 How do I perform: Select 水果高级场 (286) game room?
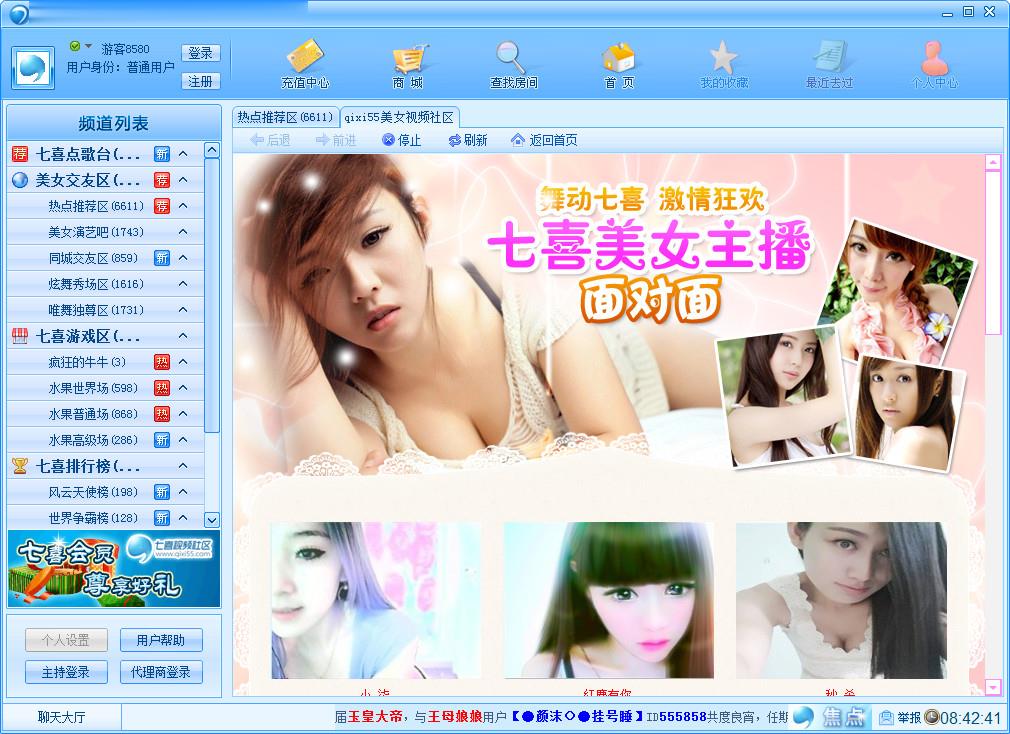pos(105,440)
